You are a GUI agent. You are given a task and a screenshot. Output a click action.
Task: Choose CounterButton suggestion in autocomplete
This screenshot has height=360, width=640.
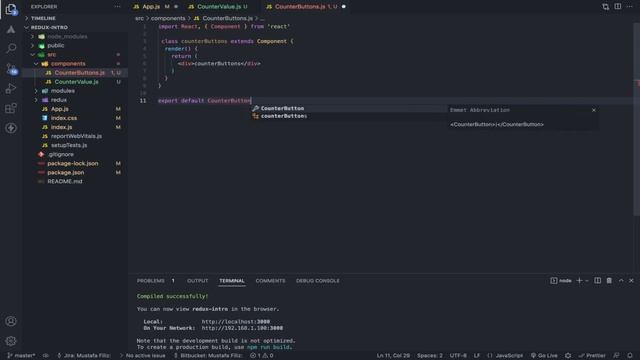[349, 108]
